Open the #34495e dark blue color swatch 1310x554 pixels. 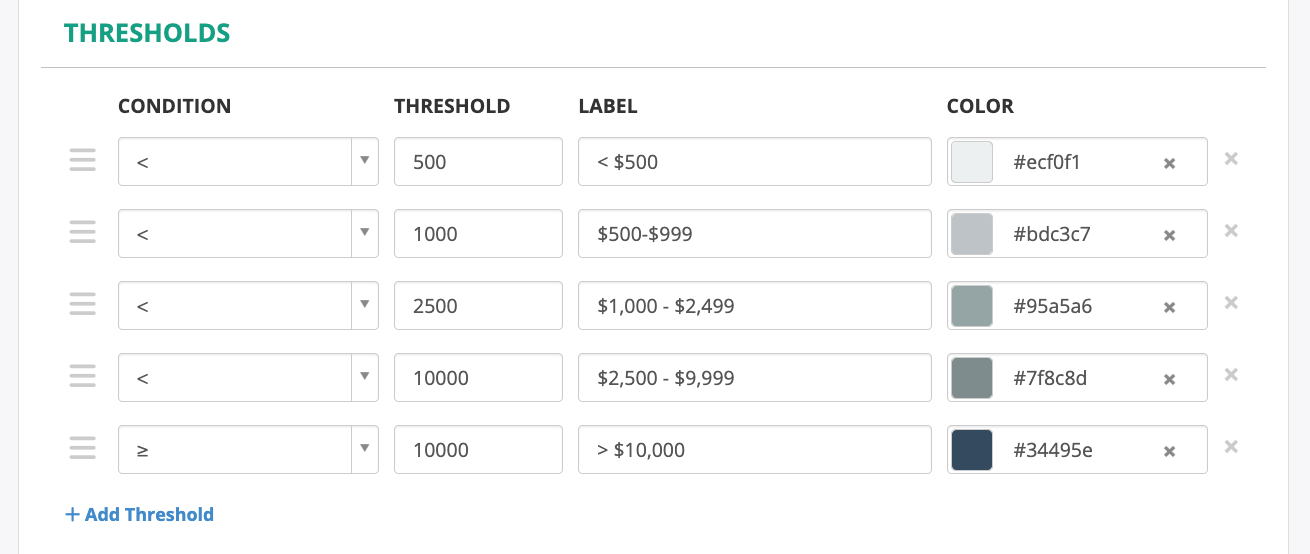coord(972,450)
